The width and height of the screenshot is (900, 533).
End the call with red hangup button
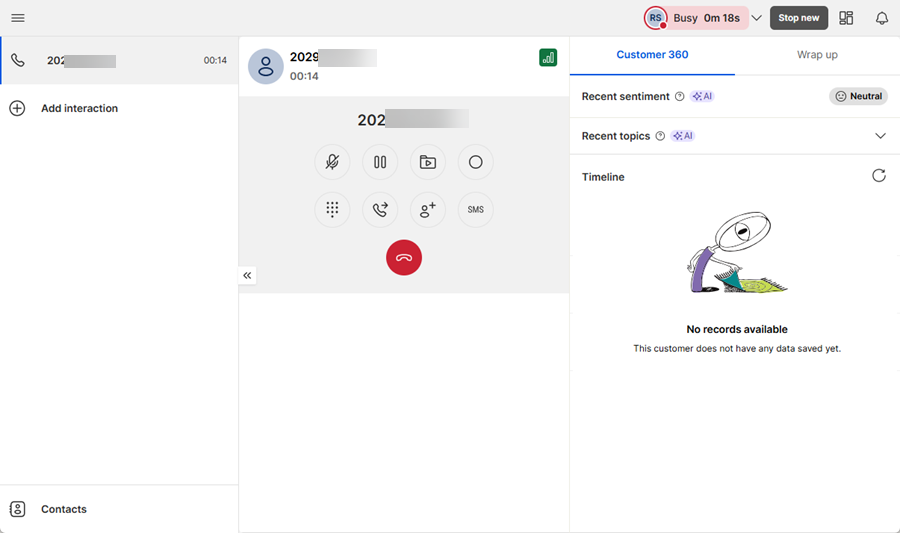404,258
